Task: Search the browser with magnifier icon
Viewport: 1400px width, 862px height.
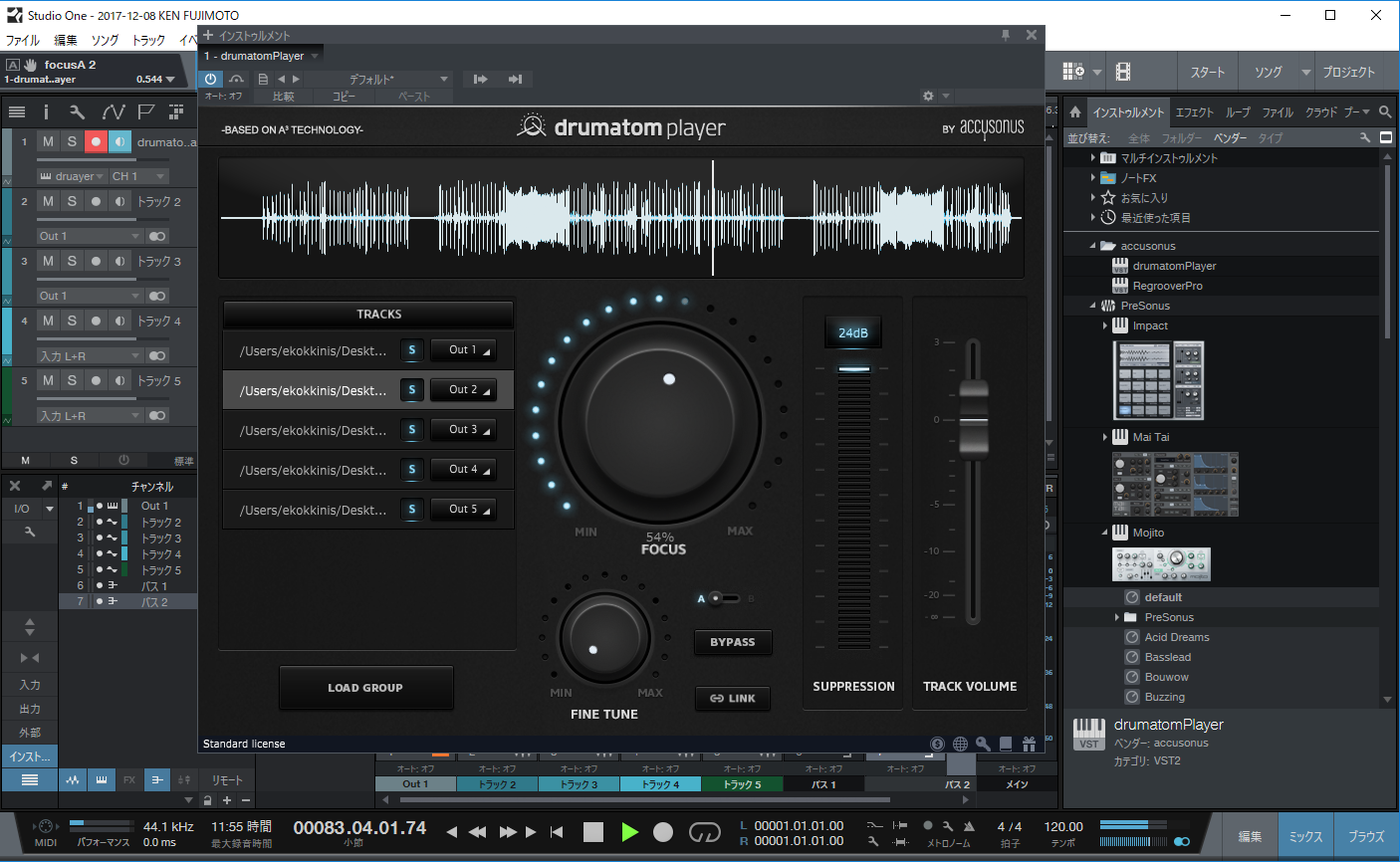Action: click(1385, 111)
